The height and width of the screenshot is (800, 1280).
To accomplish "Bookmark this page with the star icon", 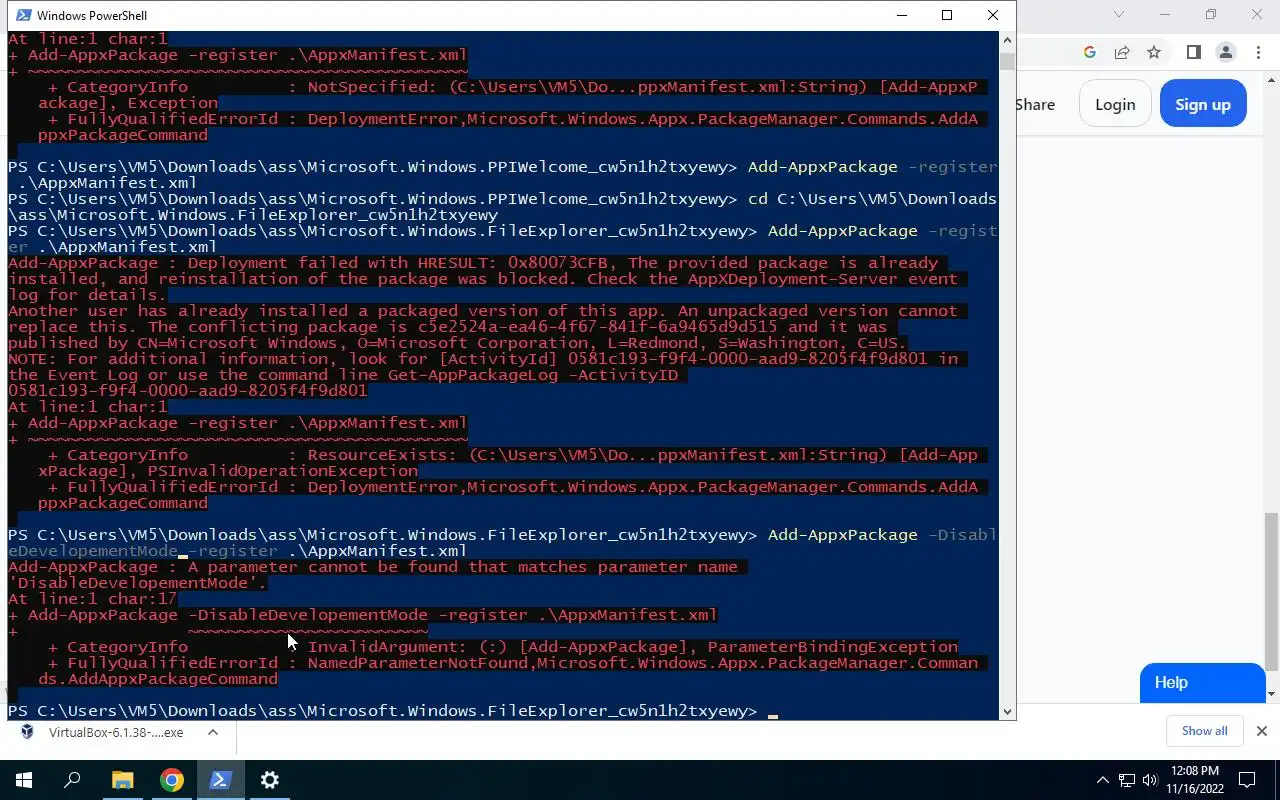I will click(x=1154, y=52).
